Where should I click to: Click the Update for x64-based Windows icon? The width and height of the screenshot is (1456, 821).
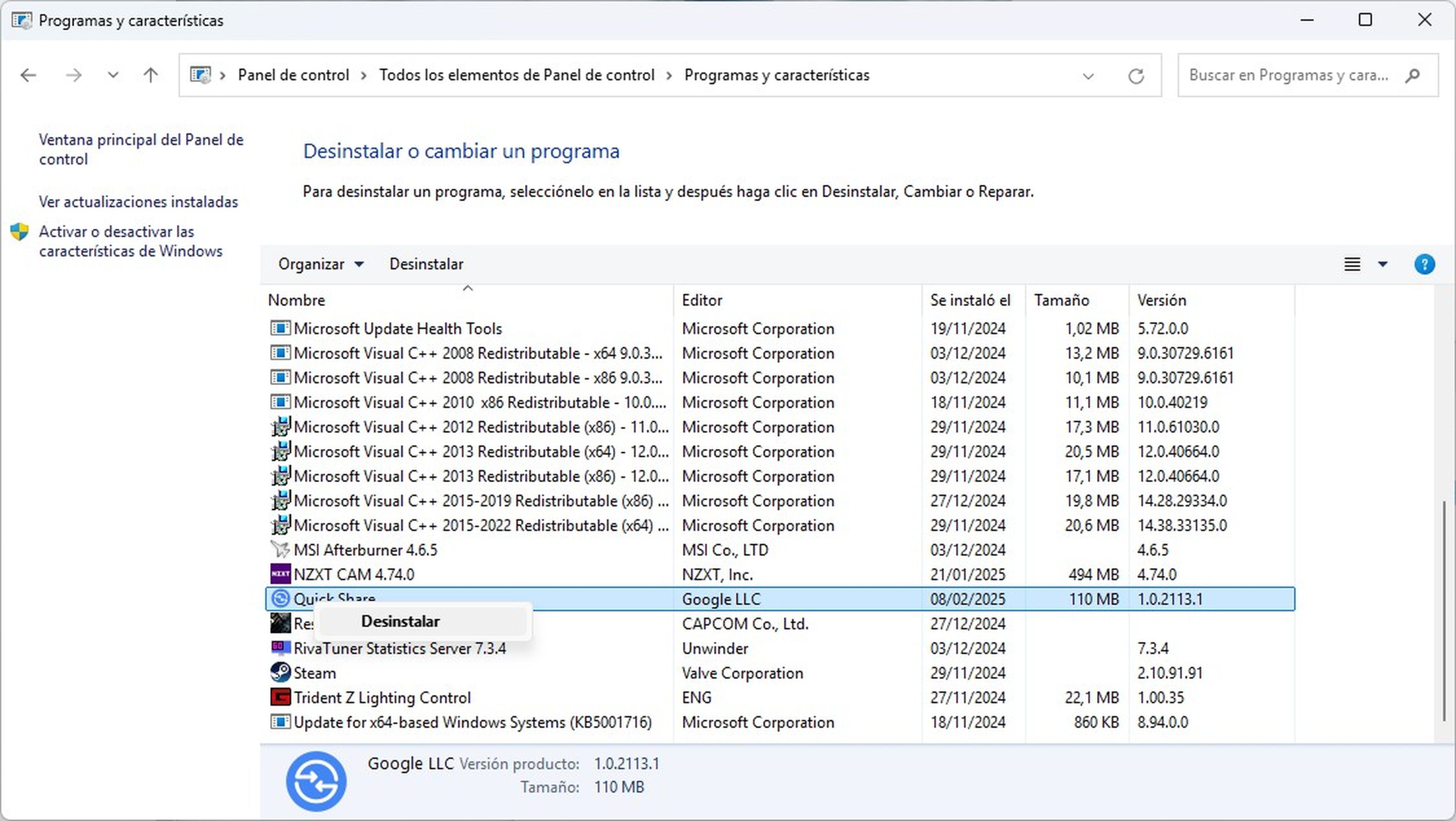click(x=280, y=722)
